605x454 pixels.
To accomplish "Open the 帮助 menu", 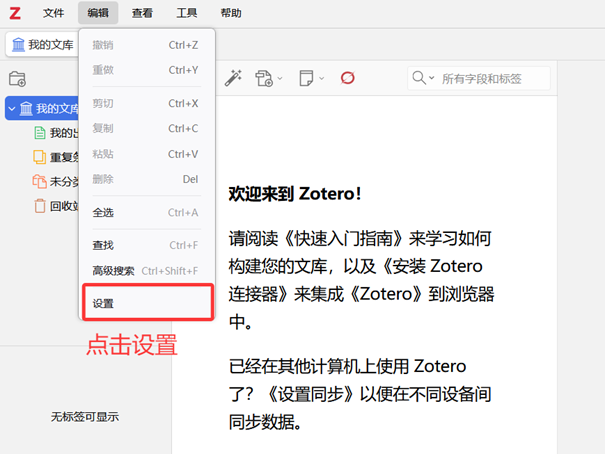I will coord(231,13).
